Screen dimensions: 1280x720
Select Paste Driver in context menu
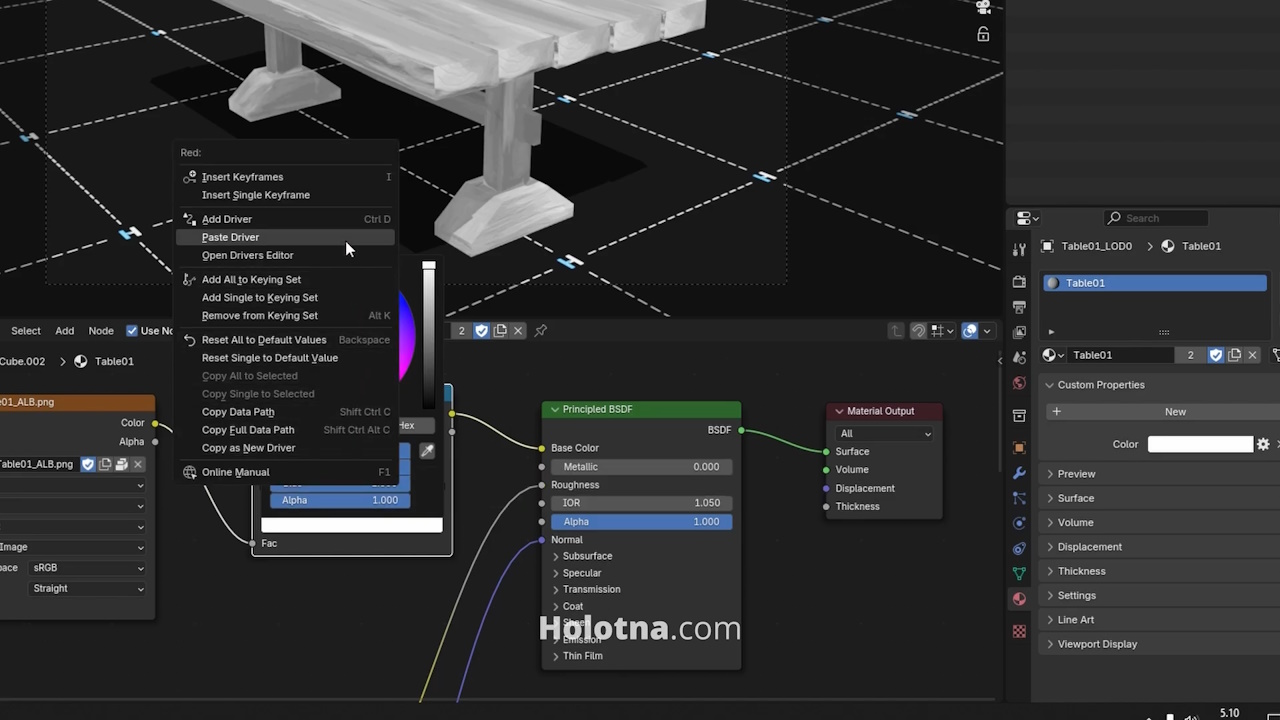tap(285, 237)
